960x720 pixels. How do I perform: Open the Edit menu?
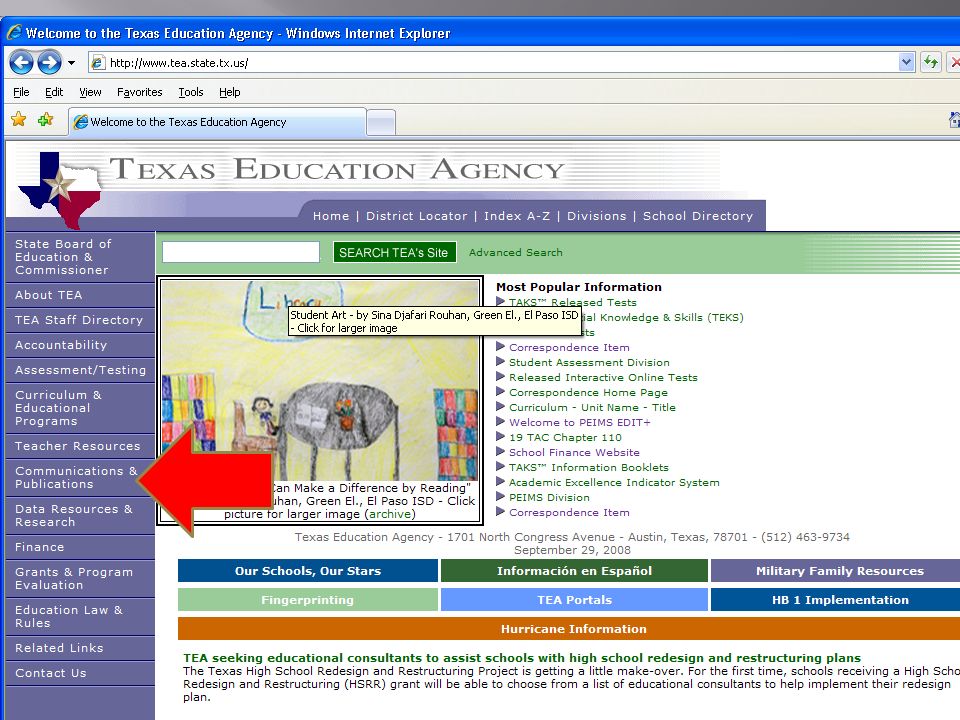(54, 92)
